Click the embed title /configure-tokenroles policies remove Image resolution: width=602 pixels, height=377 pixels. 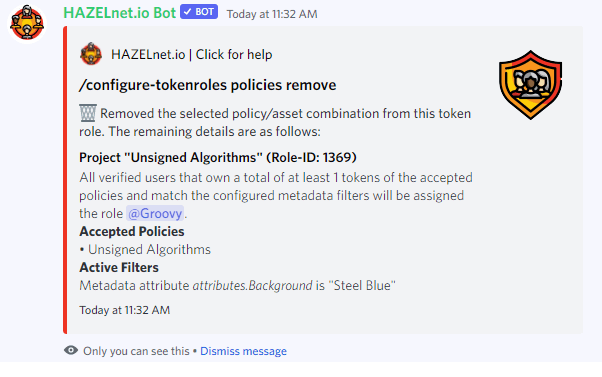tap(207, 85)
